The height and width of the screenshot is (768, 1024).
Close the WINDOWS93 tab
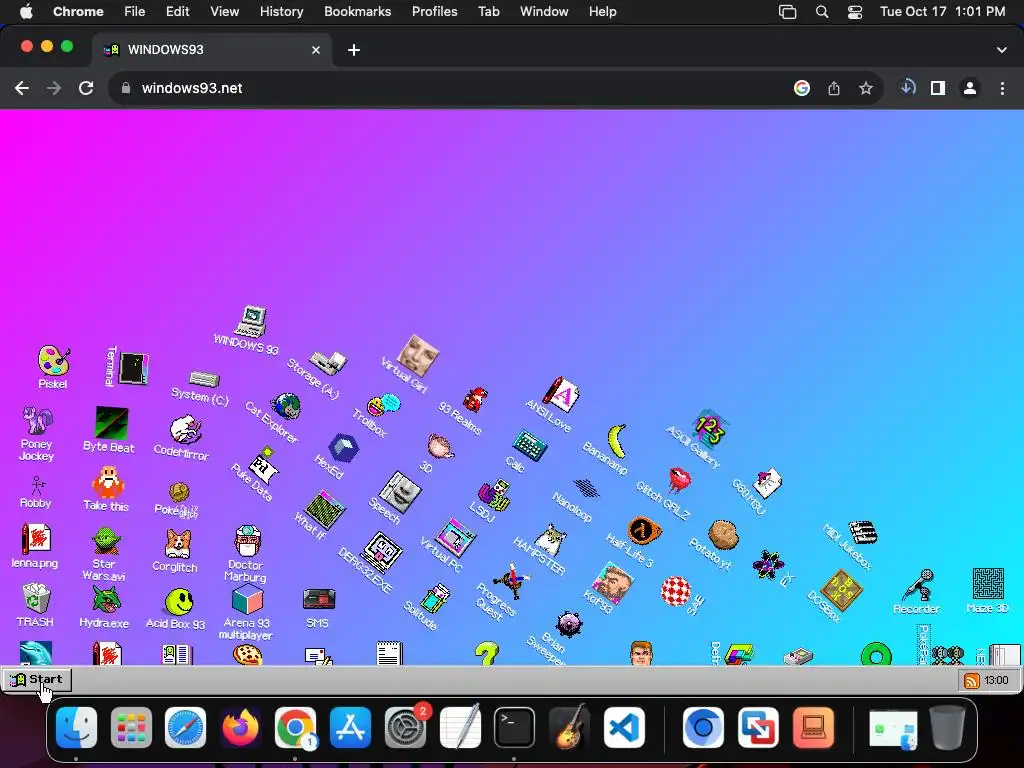click(316, 50)
